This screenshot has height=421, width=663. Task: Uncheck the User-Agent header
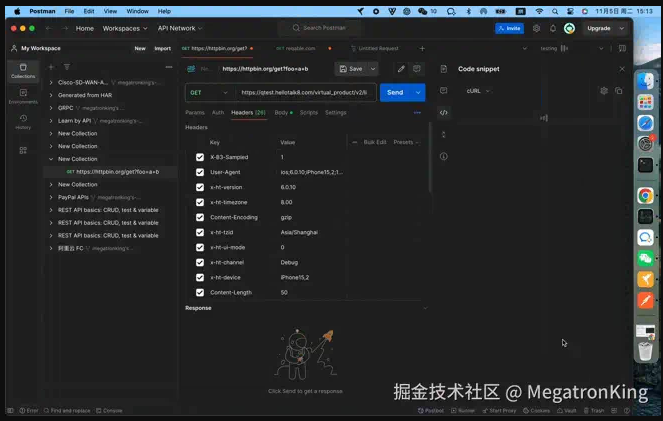200,172
